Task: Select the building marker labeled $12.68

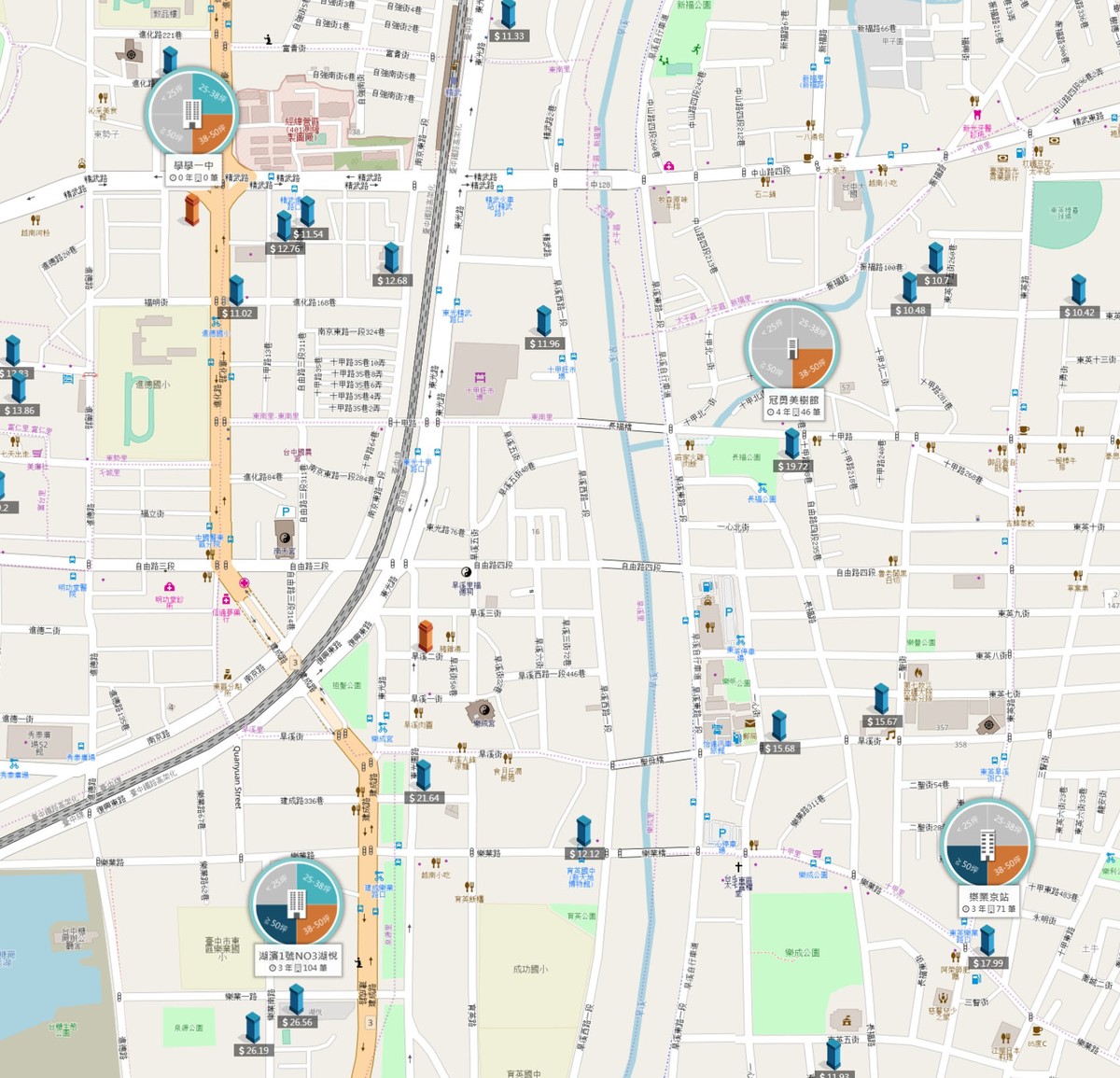Action: 392,265
